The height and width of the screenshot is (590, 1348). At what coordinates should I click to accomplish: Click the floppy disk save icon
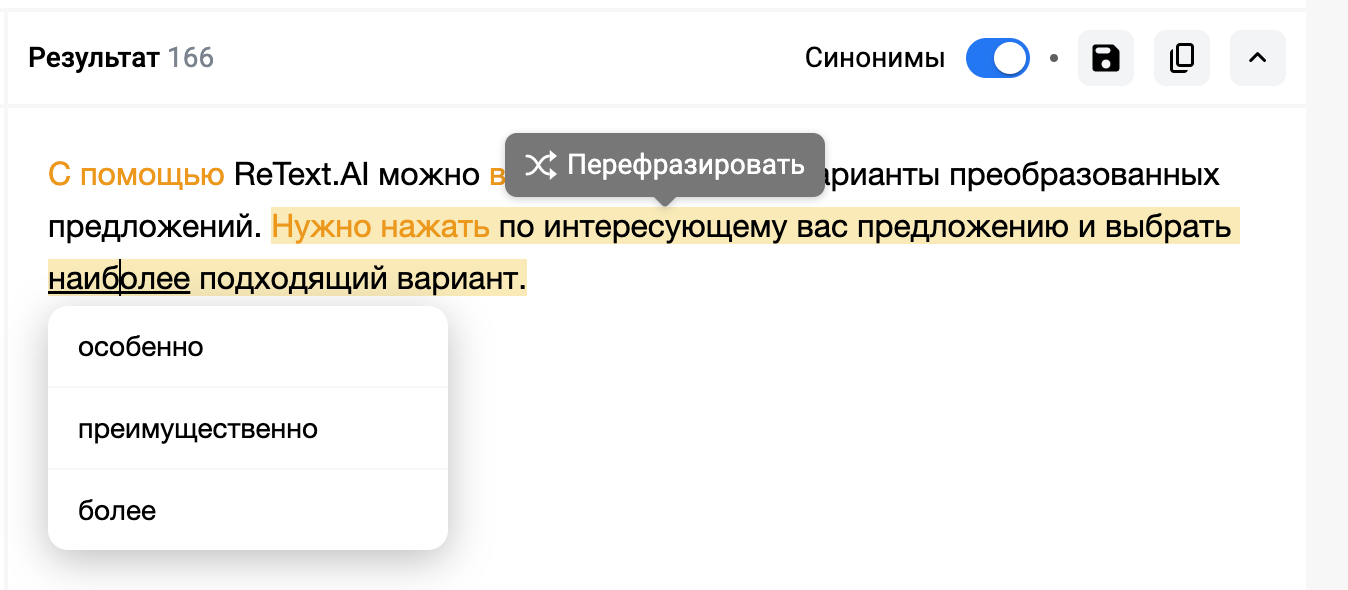(x=1105, y=58)
